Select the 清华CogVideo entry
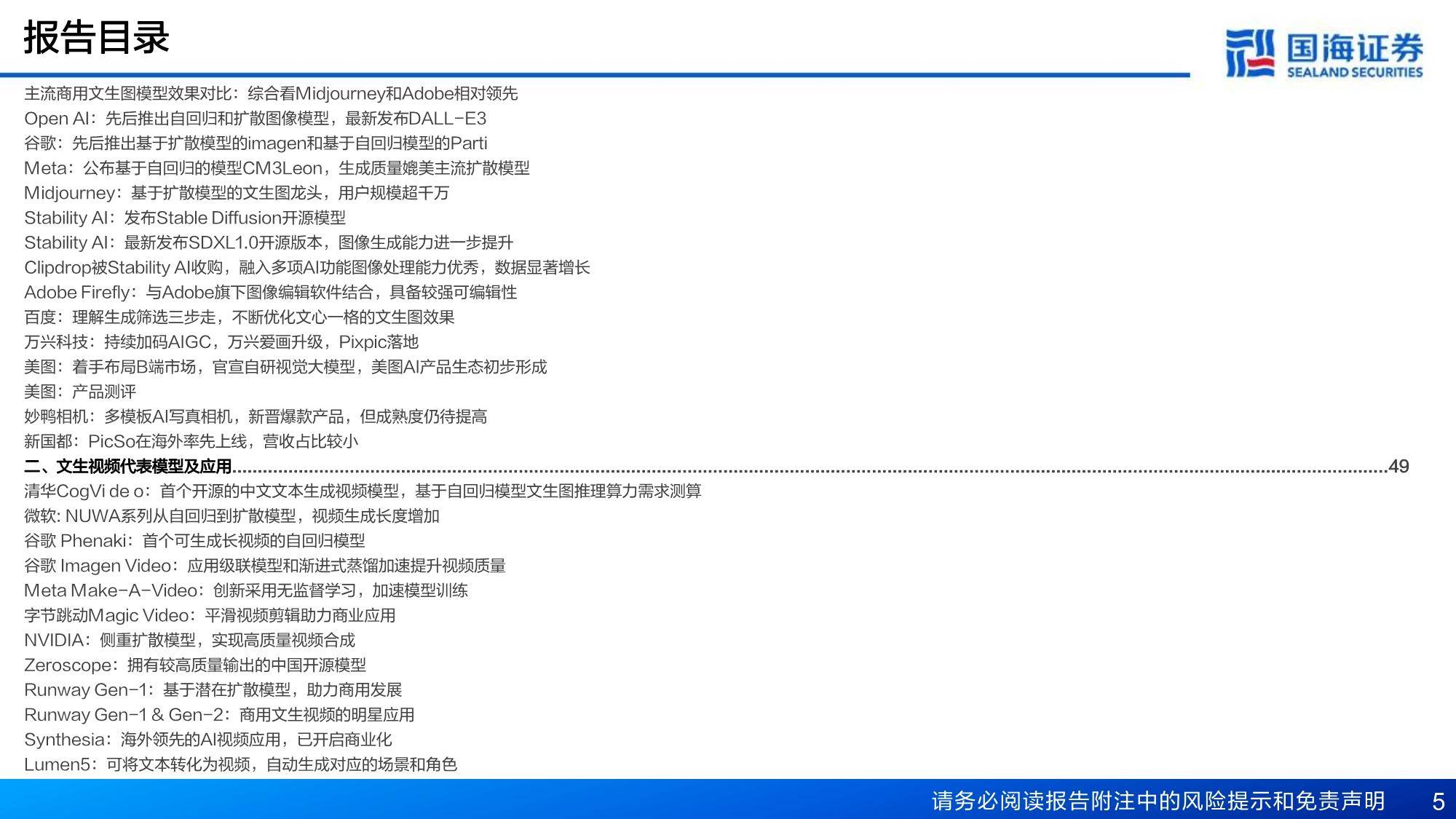The width and height of the screenshot is (1456, 819). pos(363,491)
